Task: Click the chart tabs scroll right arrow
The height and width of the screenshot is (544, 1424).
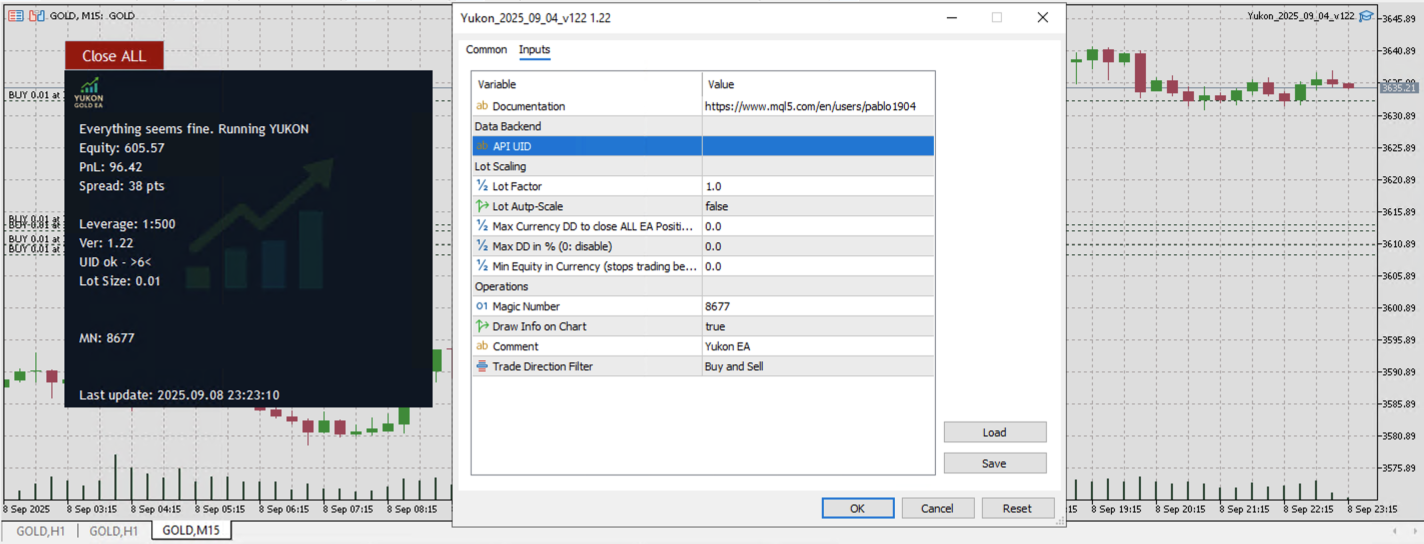Action: tap(1414, 531)
